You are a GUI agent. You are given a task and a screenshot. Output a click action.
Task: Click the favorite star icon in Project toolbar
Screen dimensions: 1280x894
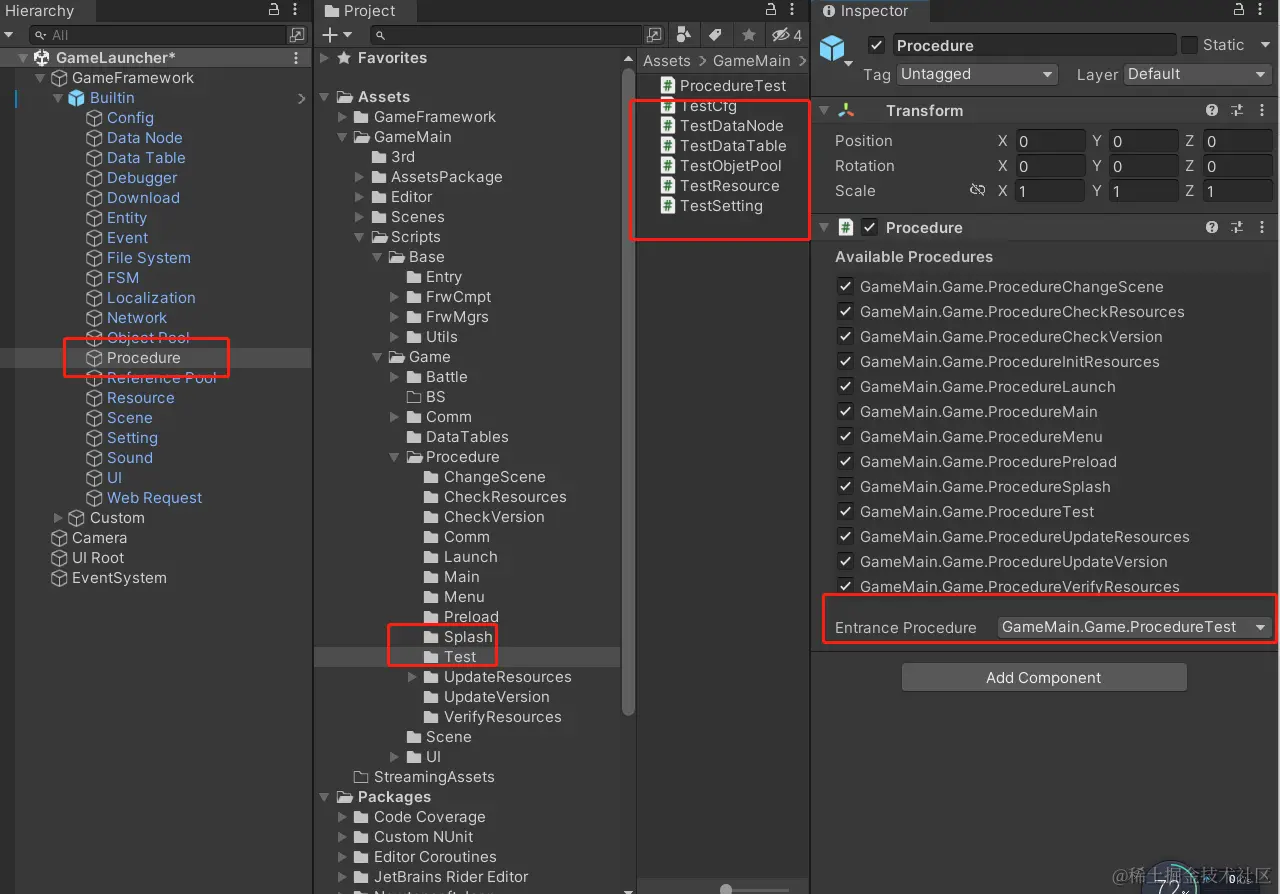tap(749, 35)
